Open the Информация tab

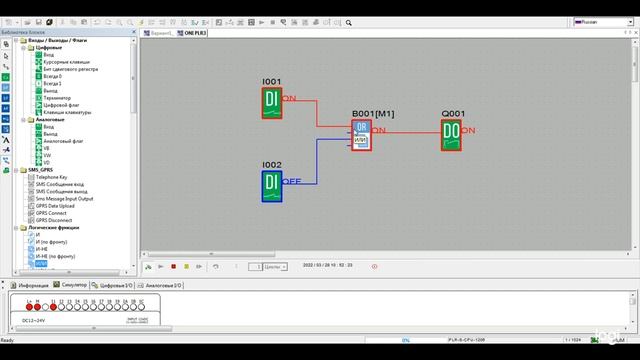30,285
